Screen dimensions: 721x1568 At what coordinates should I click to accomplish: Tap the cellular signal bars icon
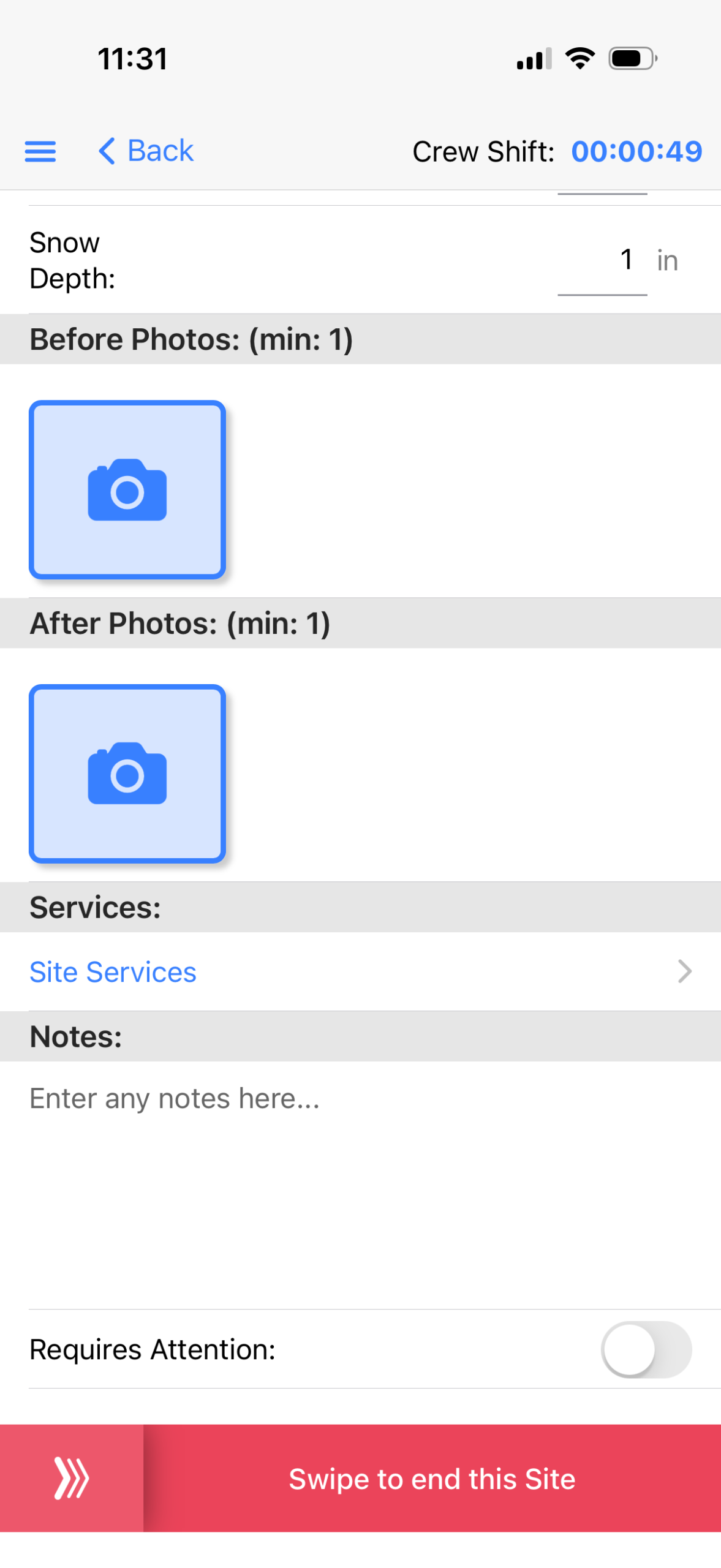coord(534,59)
